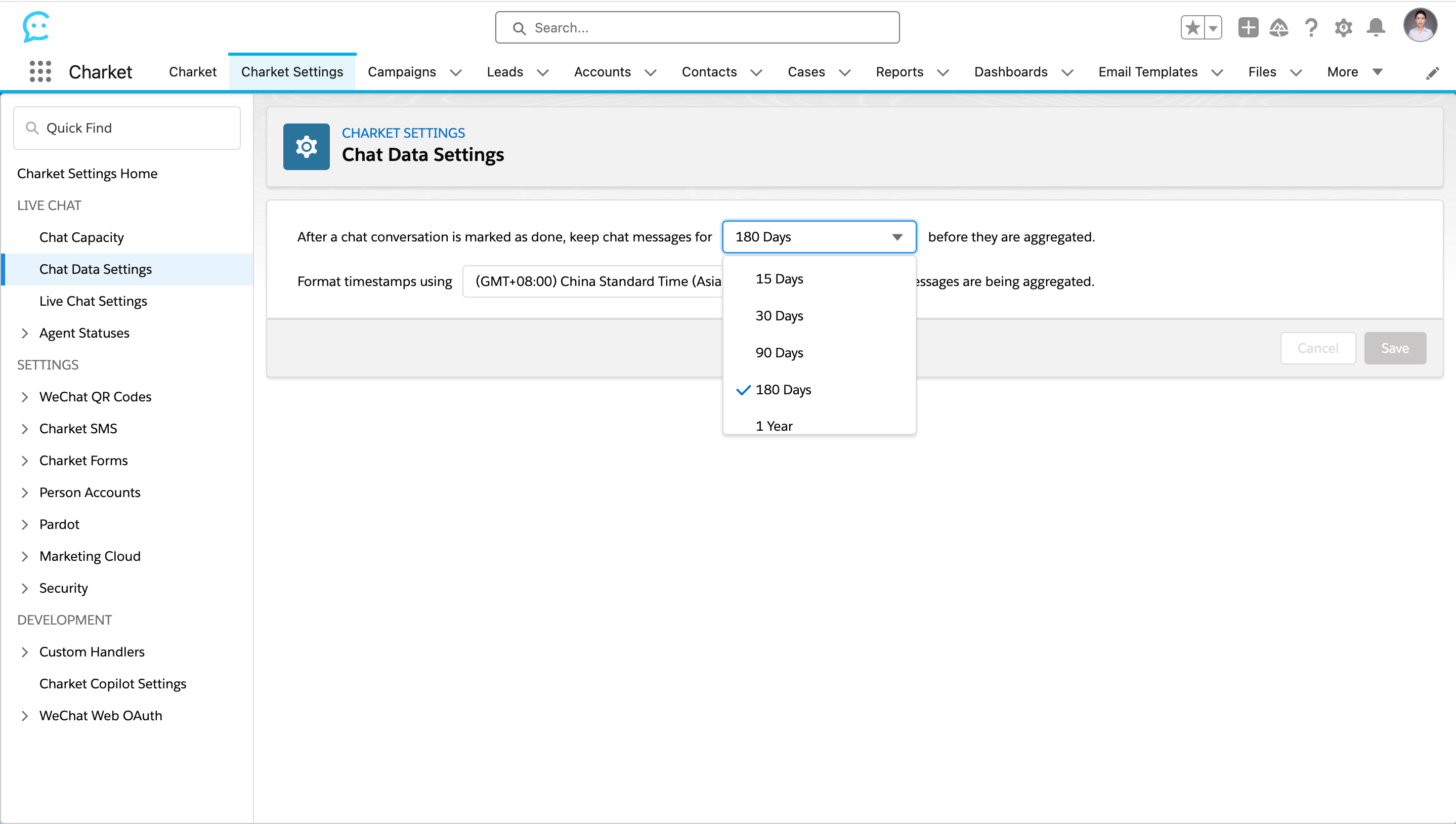
Task: Open the Trailhead guidance icon
Action: point(1278,27)
